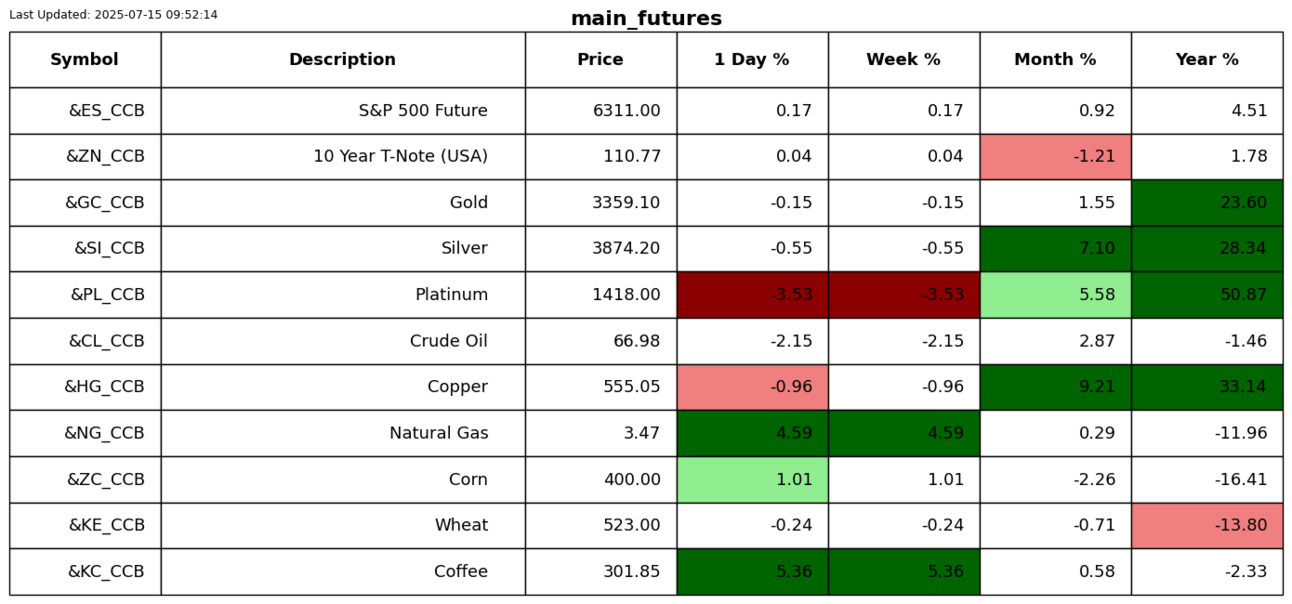Viewport: 1292px width, 604px height.
Task: Select the main_futures title text
Action: click(x=646, y=19)
